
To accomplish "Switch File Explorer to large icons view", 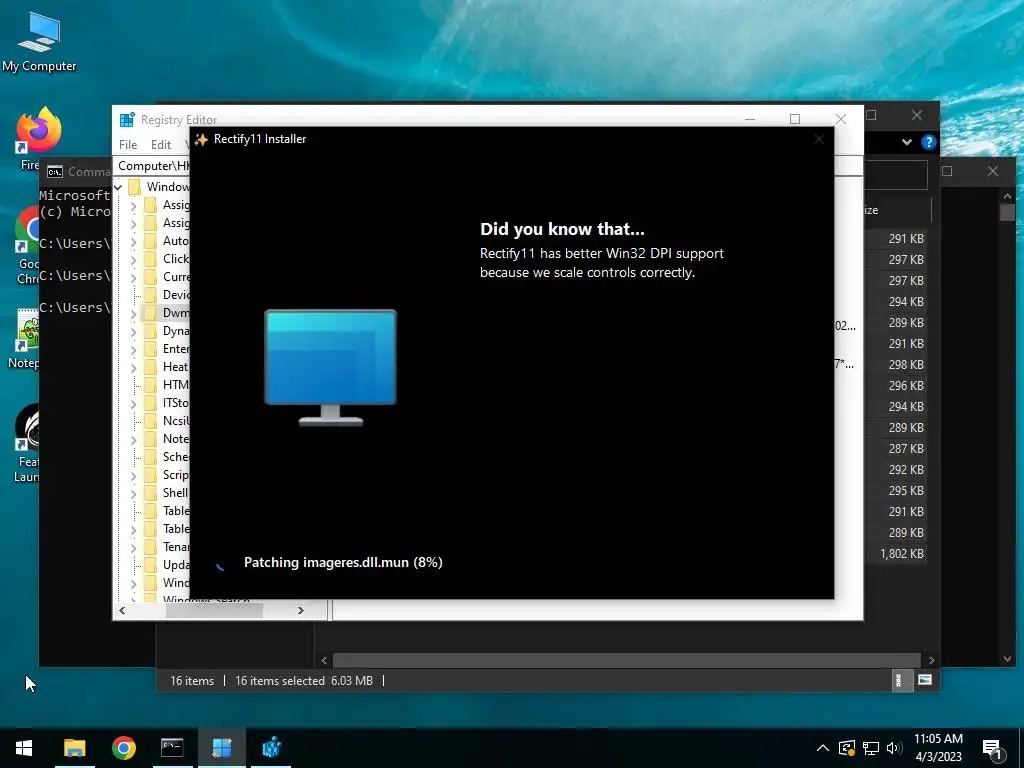I will 925,680.
